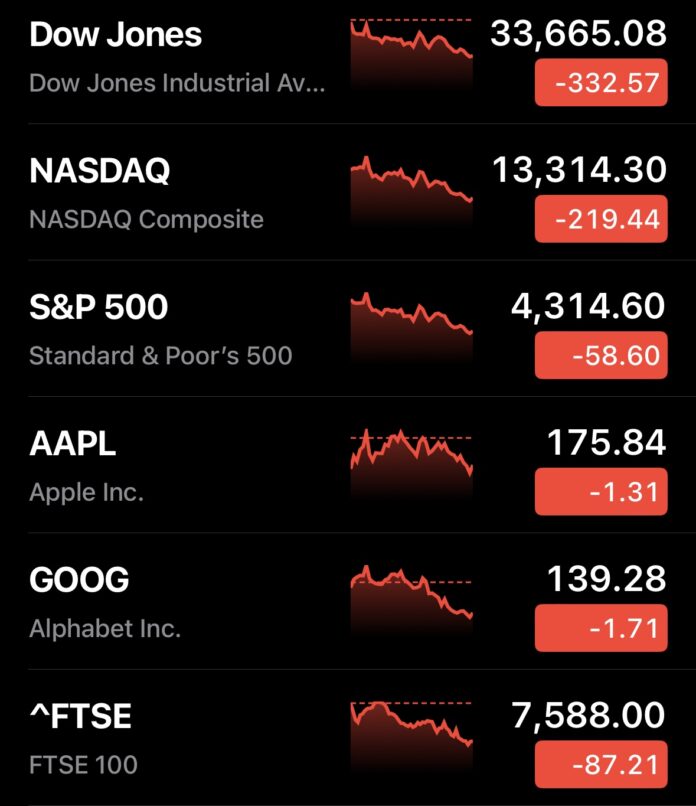Toggle the NASDAQ -219.44 change badge
696x806 pixels.
coord(601,219)
